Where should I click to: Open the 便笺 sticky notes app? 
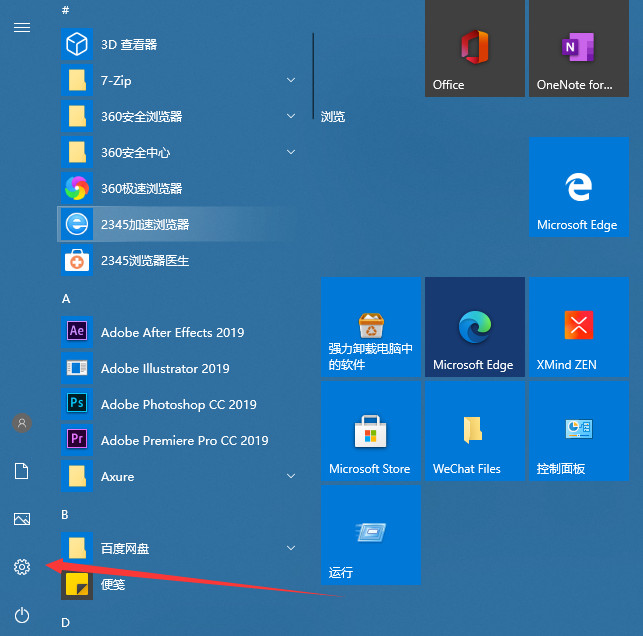click(178, 584)
